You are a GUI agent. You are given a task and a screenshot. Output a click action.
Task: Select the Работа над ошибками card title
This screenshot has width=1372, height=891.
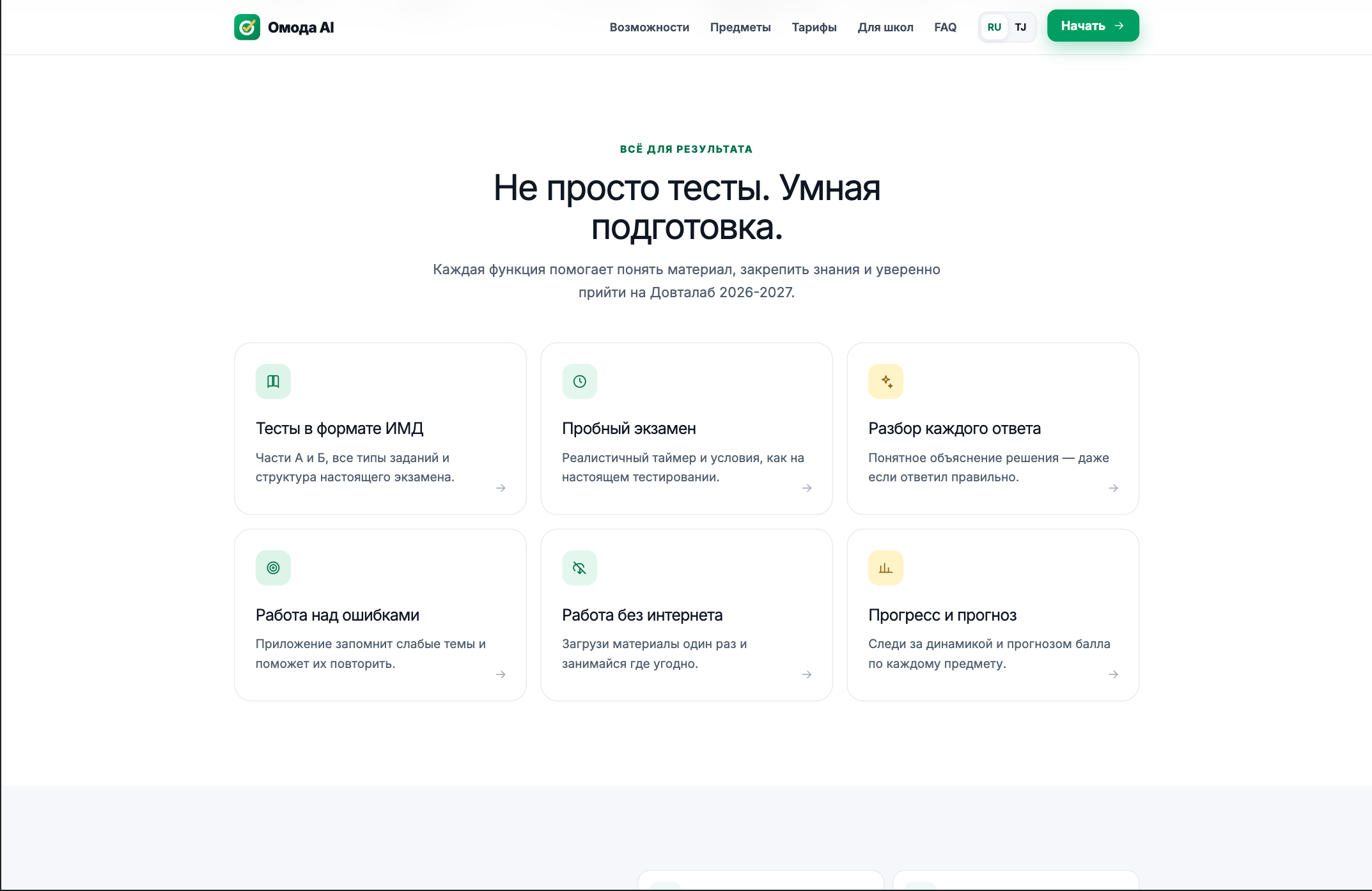[x=337, y=615]
